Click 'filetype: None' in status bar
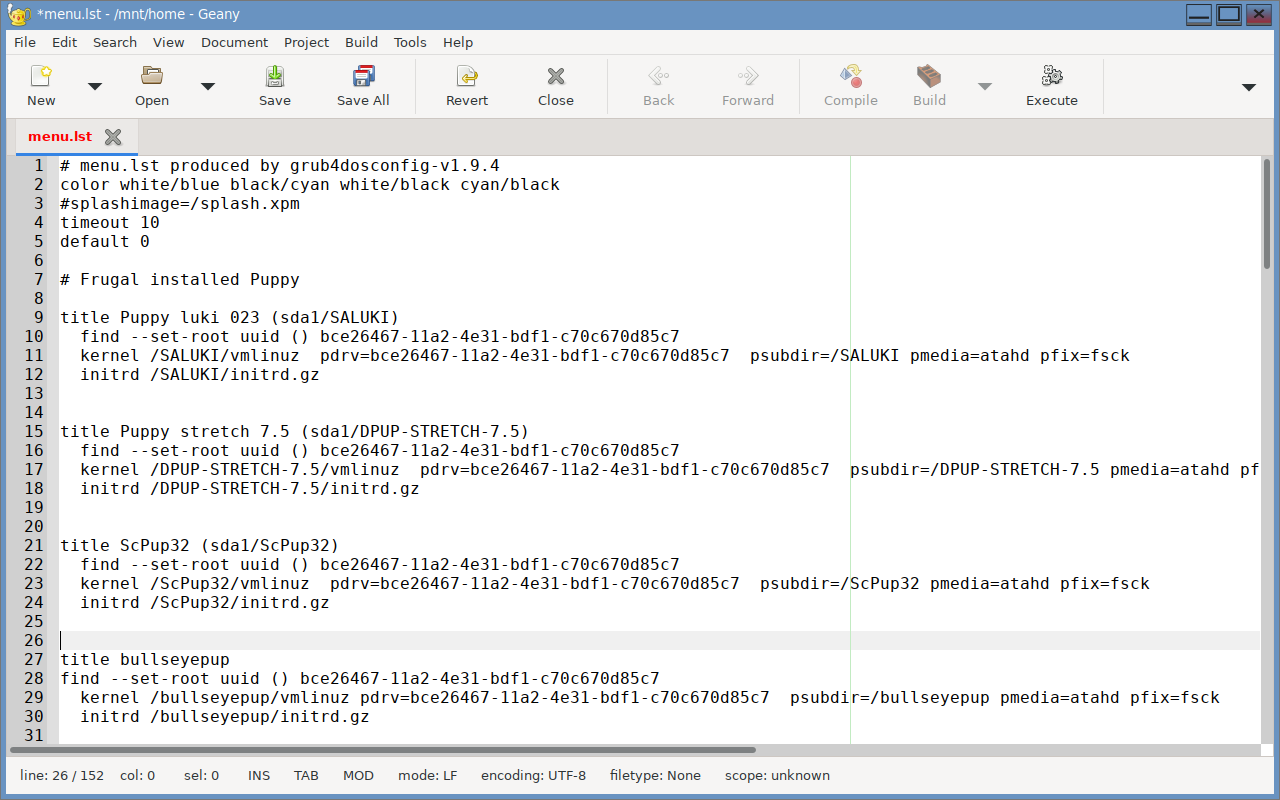This screenshot has width=1280, height=800. 655,775
